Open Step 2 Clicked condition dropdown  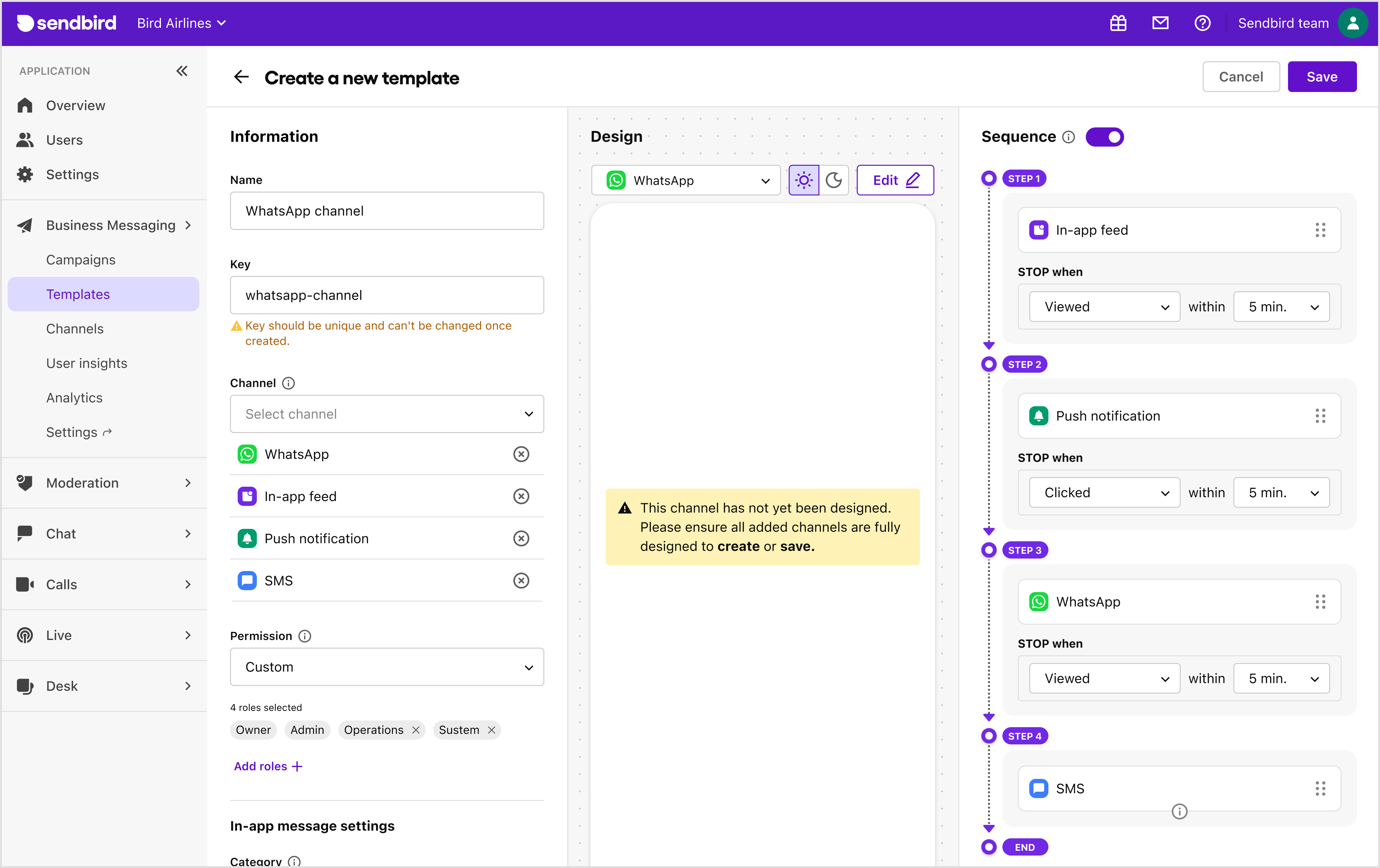tap(1104, 493)
